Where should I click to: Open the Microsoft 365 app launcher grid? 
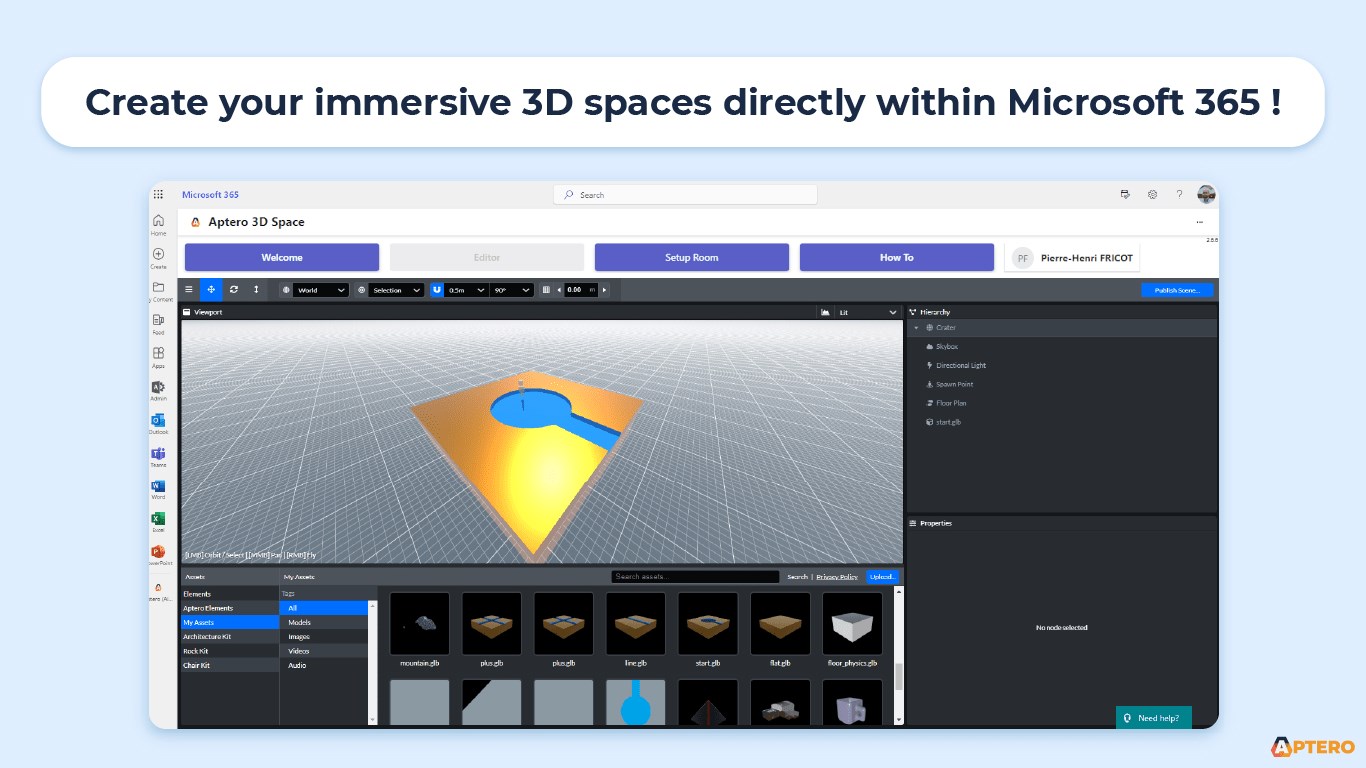[x=158, y=194]
